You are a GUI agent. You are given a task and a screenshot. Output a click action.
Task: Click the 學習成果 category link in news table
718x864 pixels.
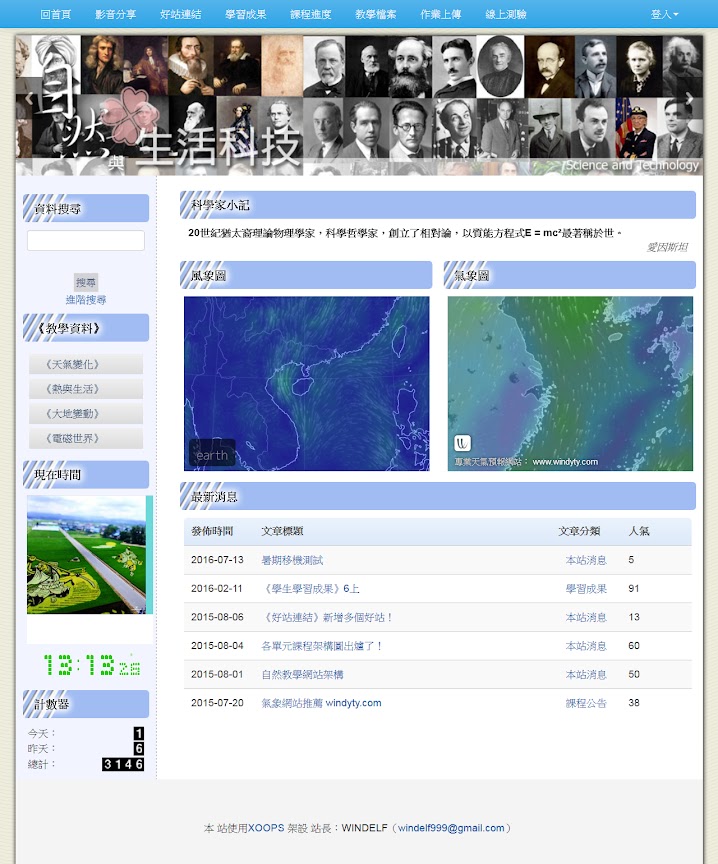pyautogui.click(x=586, y=589)
